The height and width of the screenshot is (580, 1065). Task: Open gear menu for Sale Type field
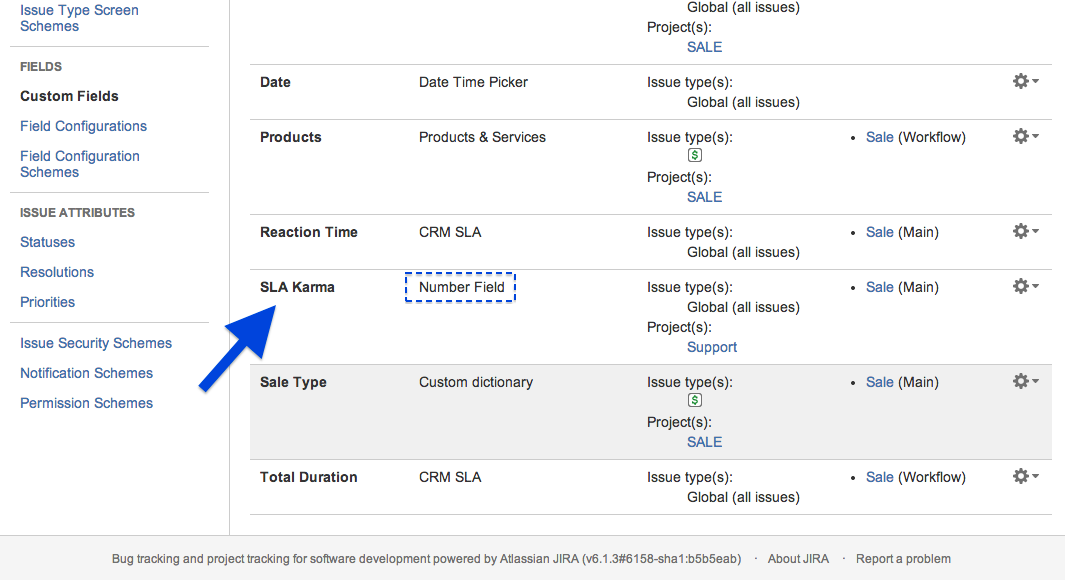[1025, 381]
